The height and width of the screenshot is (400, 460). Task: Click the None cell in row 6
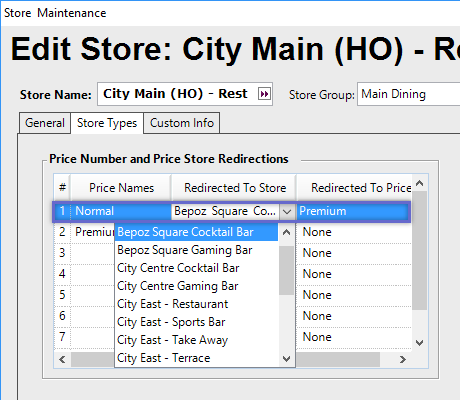(354, 316)
